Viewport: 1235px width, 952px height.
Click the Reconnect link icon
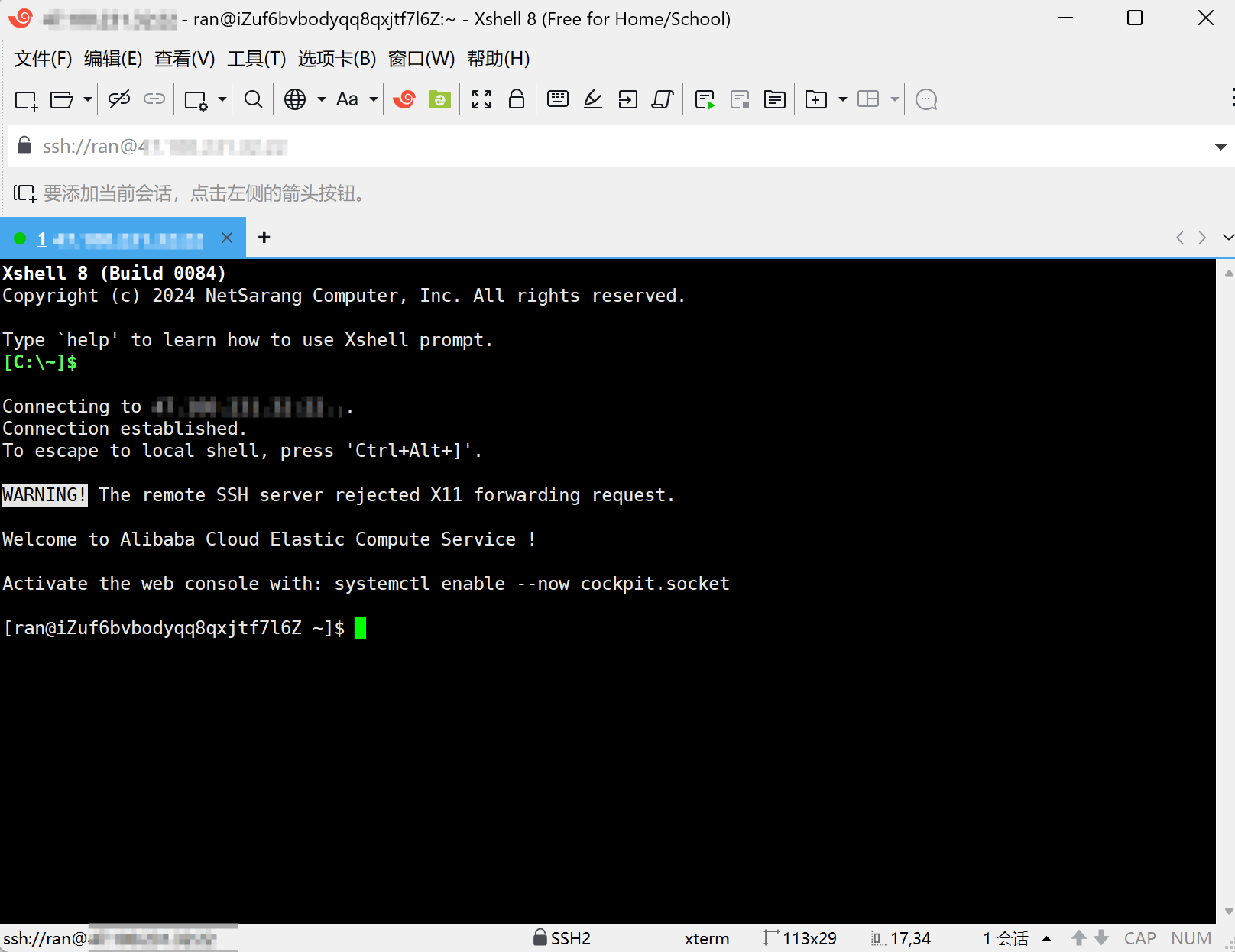tap(154, 99)
